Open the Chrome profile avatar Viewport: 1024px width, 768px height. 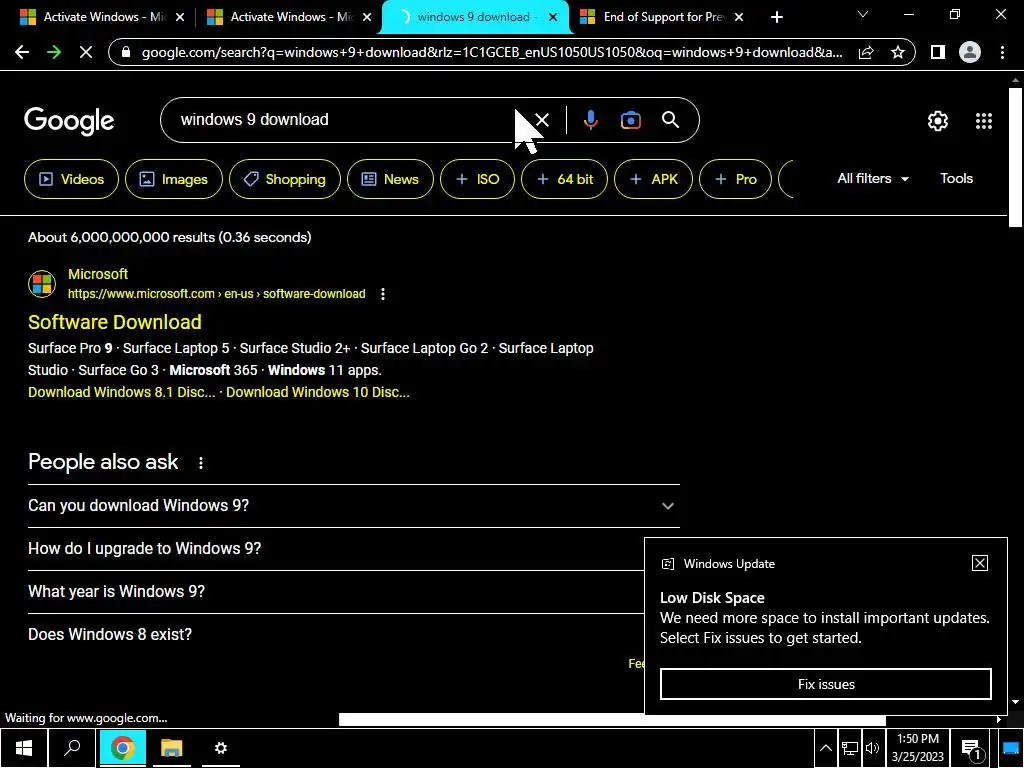pyautogui.click(x=970, y=52)
